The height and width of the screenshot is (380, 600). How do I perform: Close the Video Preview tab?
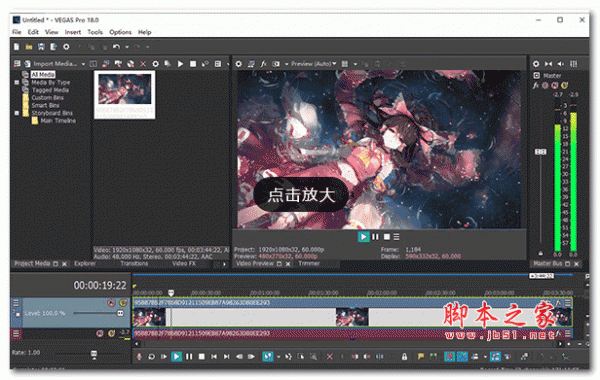tap(288, 264)
